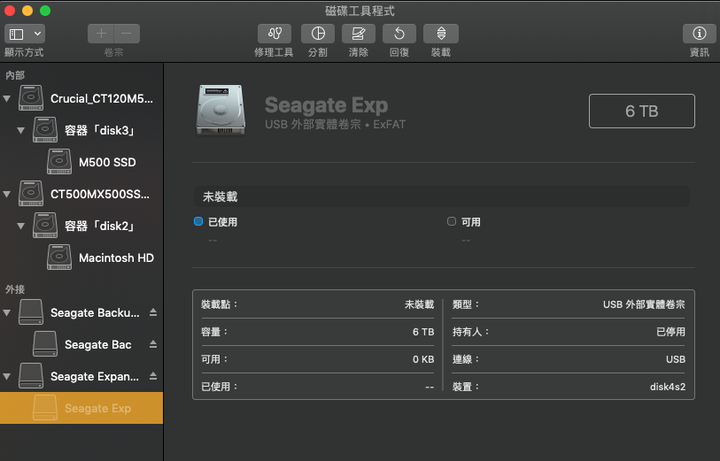Open the 顯示方式 view dropdown chevron

(38, 34)
